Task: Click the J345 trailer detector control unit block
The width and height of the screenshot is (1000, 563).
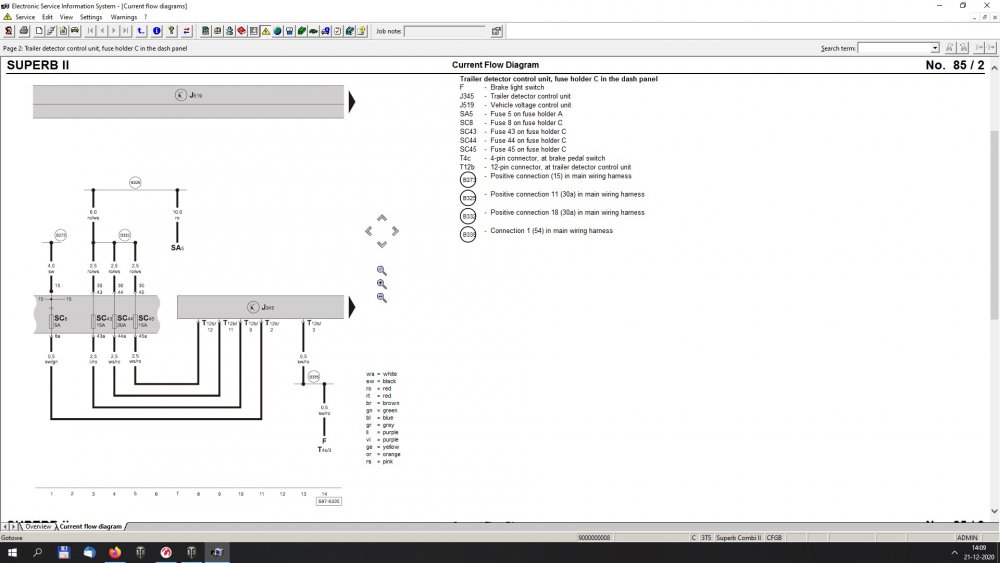Action: pos(260,307)
